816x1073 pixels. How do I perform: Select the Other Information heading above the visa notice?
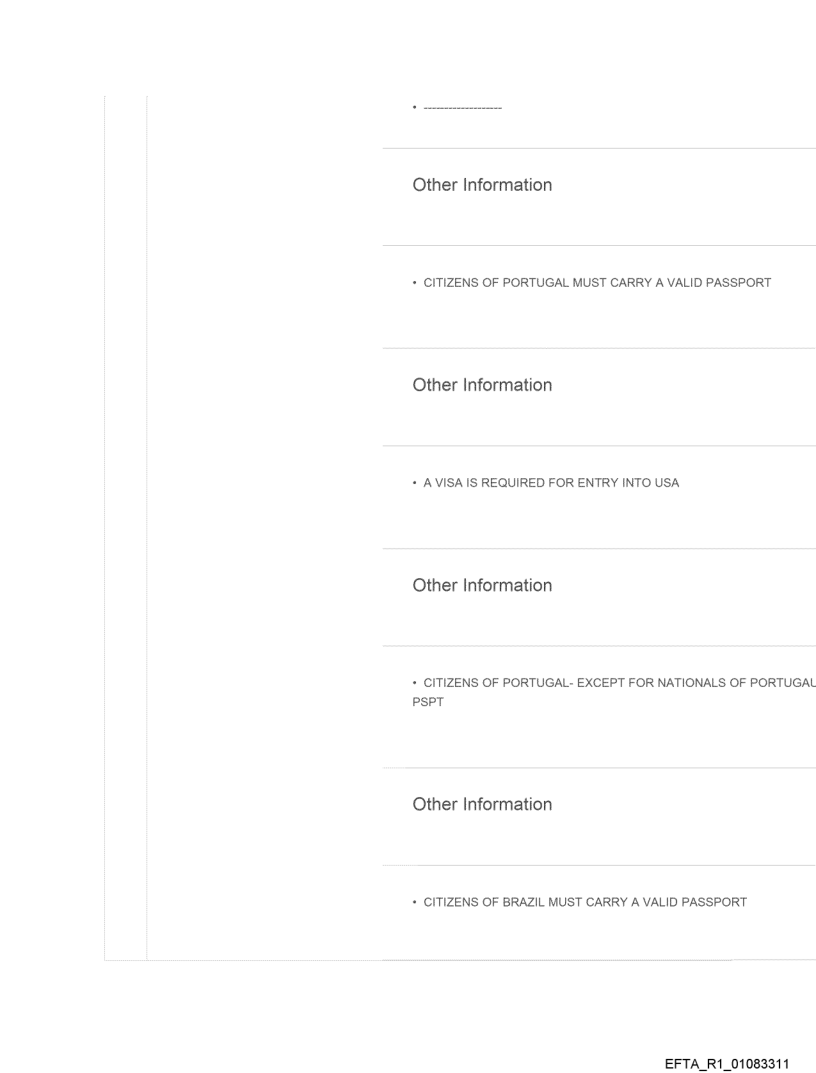tap(482, 385)
